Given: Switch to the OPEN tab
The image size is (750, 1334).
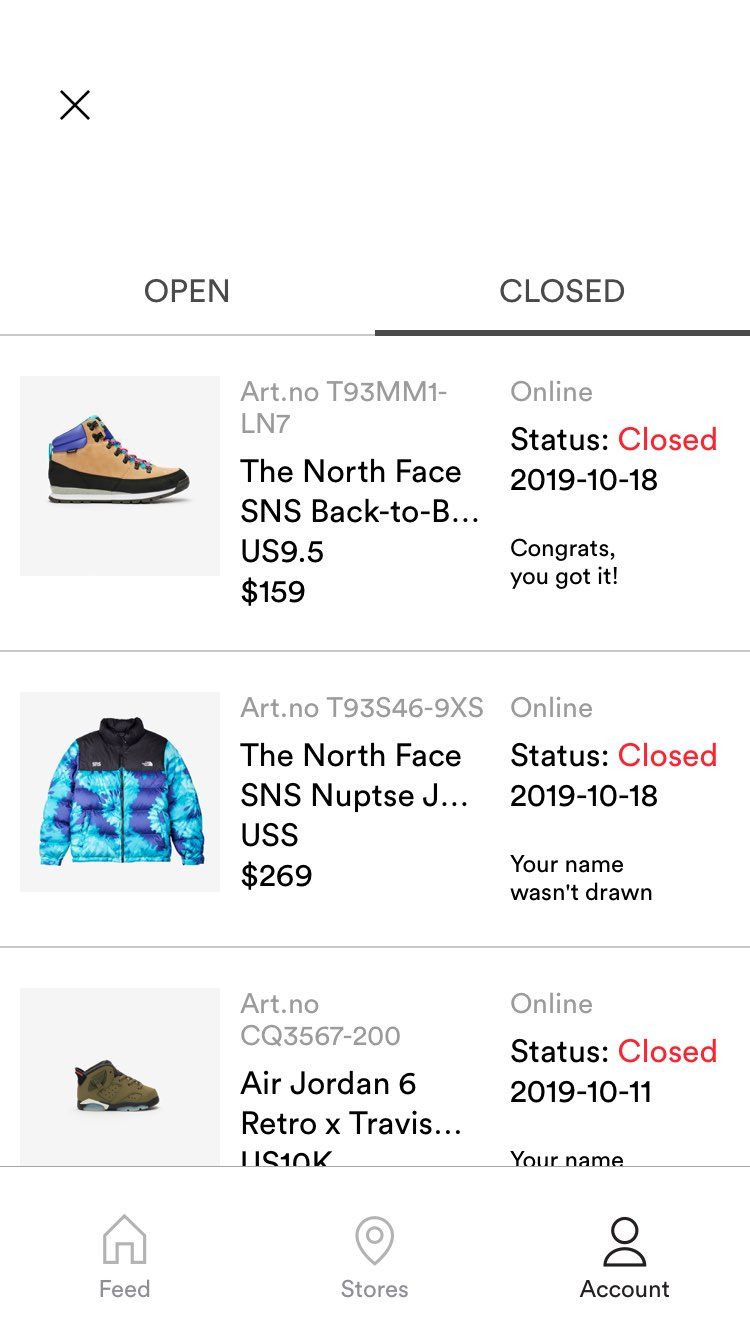Looking at the screenshot, I should [x=187, y=291].
